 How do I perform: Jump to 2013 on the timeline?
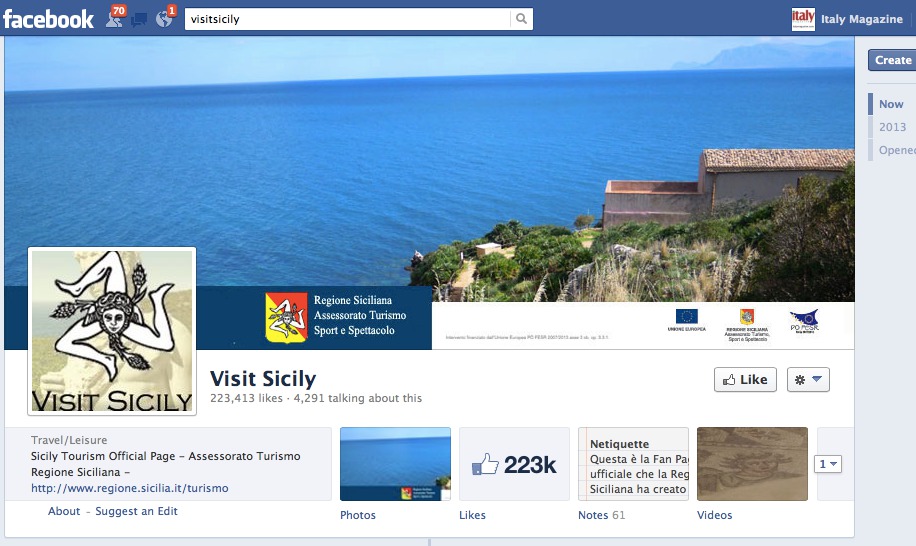[x=892, y=127]
